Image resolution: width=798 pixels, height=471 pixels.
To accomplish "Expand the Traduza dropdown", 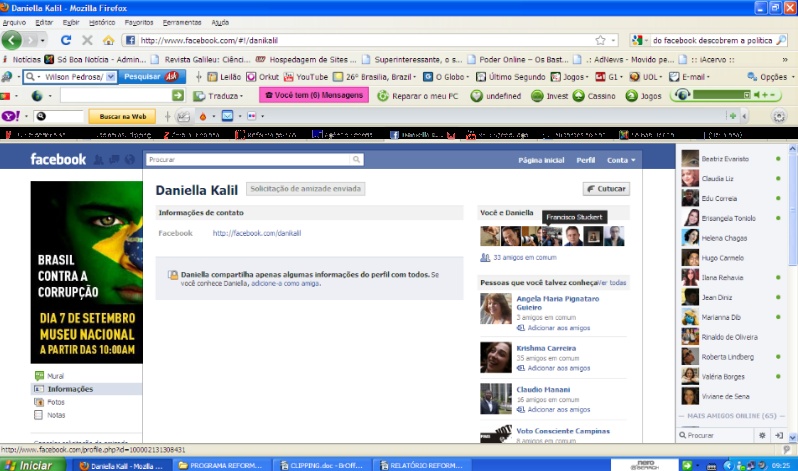I will coord(241,96).
